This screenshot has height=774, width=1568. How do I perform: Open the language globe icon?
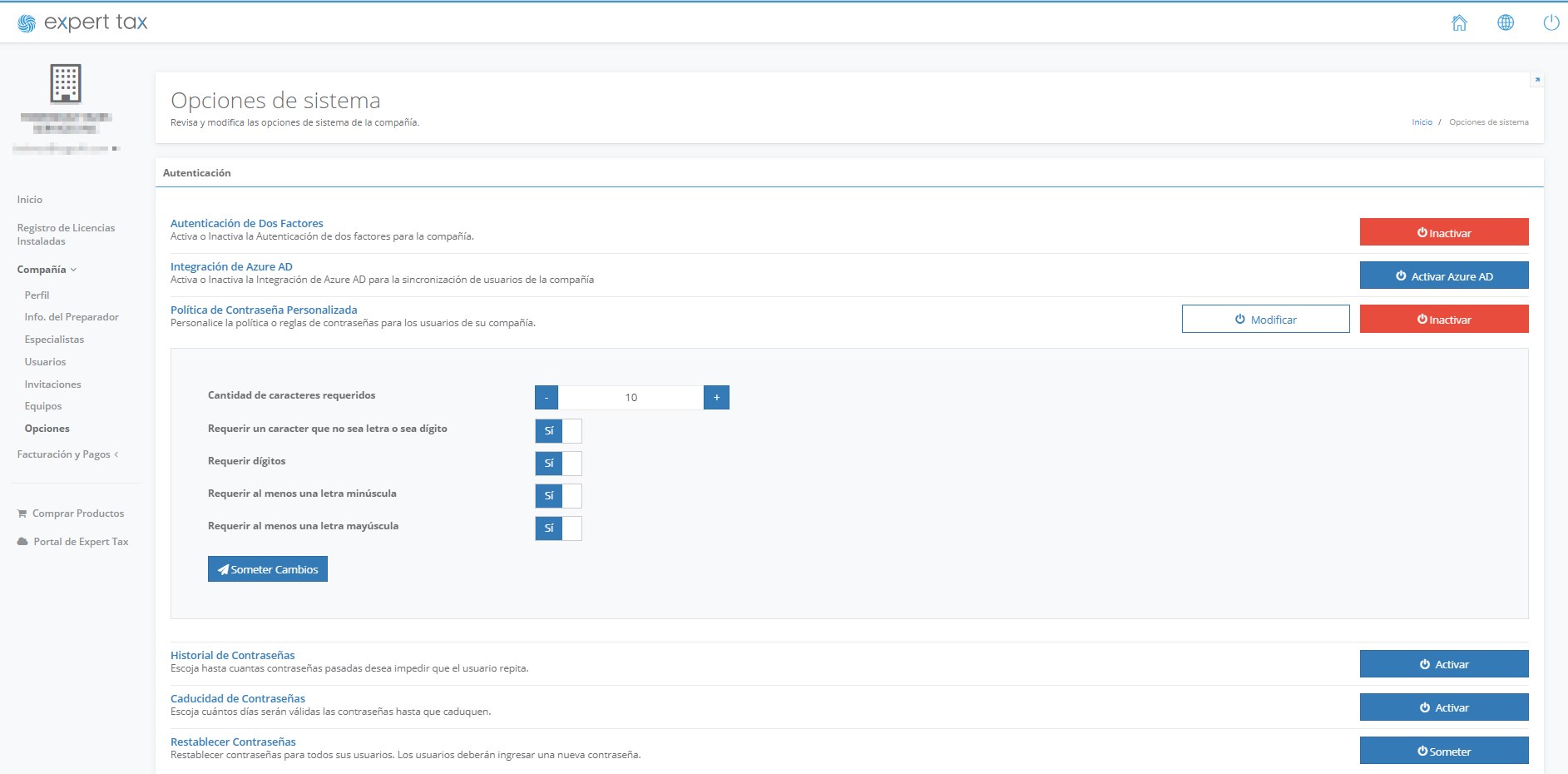pos(1506,22)
